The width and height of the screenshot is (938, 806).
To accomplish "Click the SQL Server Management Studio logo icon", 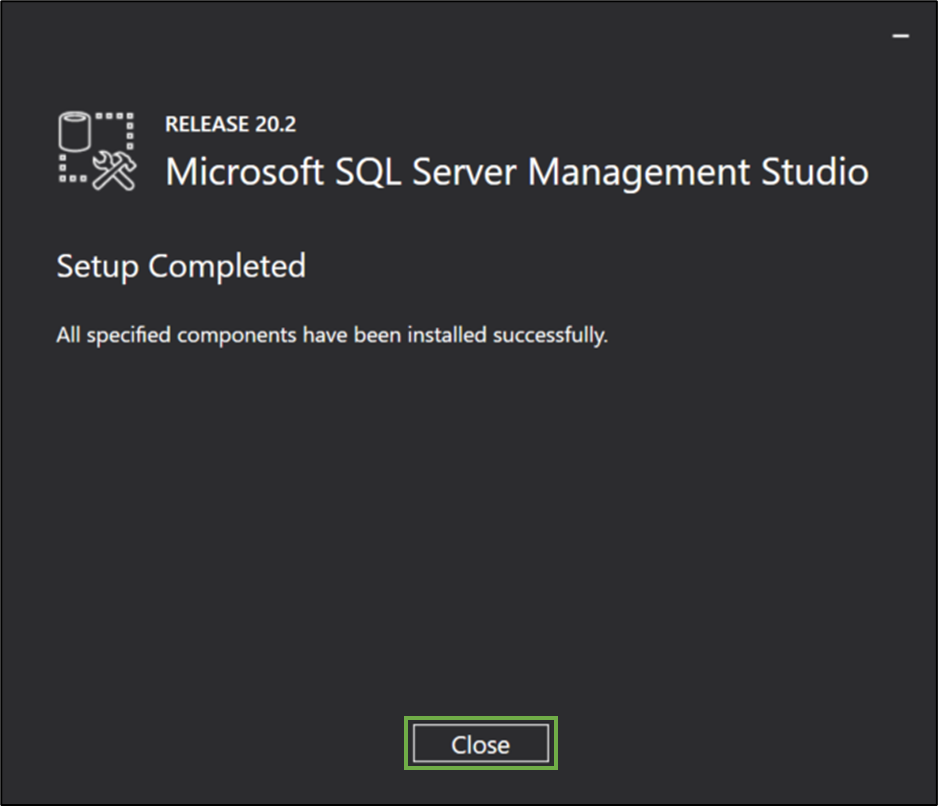I will pos(97,151).
